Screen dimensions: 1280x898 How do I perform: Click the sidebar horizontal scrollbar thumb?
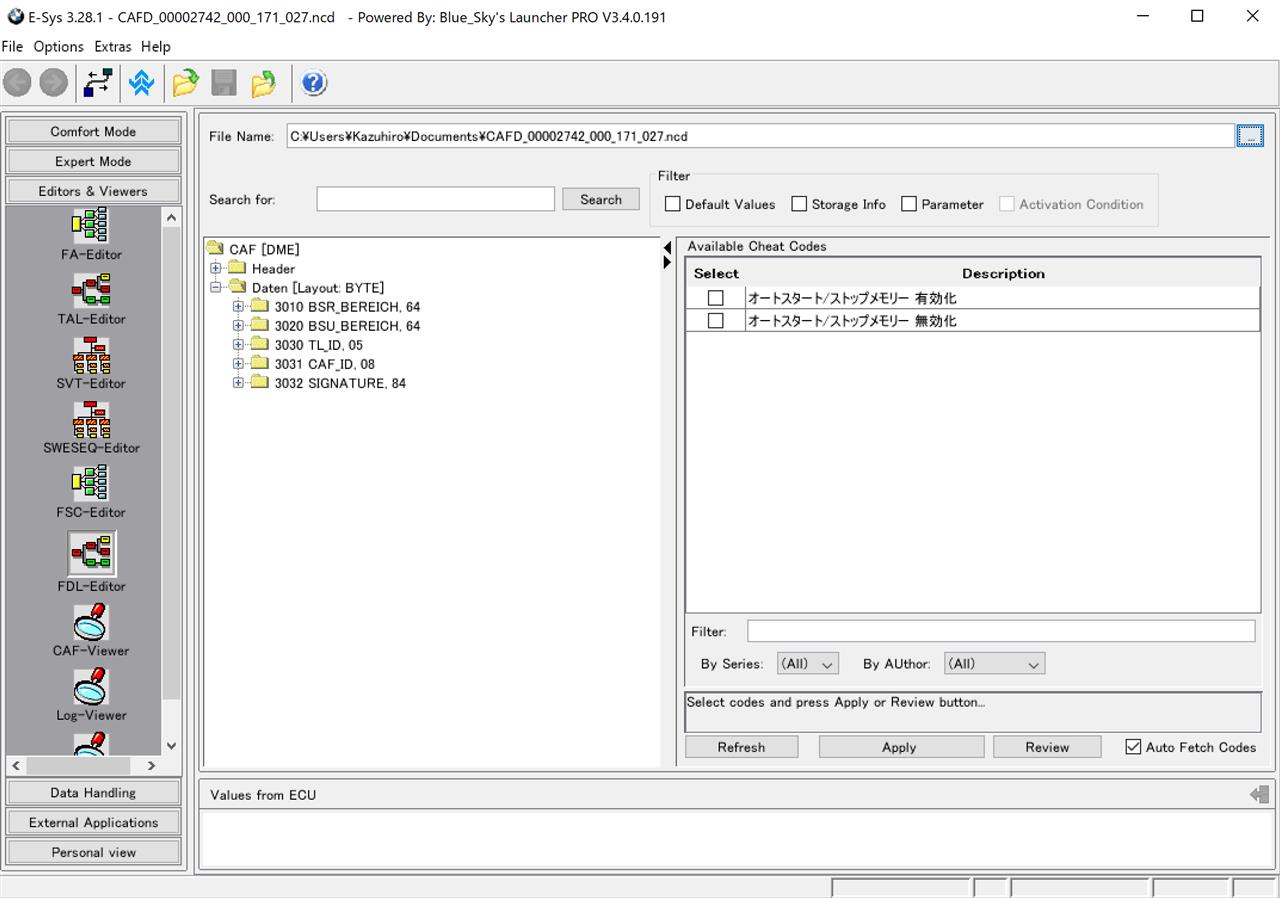coord(78,765)
